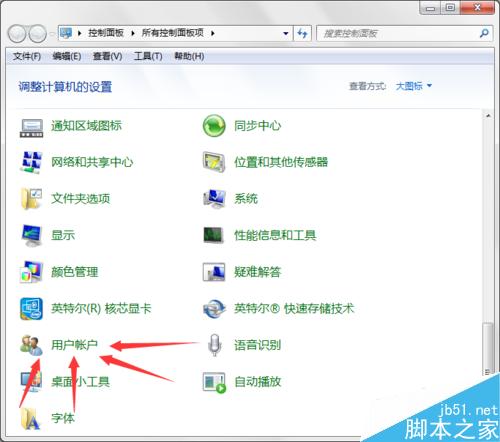
Task: Open the 文件(F) menu
Action: click(27, 56)
